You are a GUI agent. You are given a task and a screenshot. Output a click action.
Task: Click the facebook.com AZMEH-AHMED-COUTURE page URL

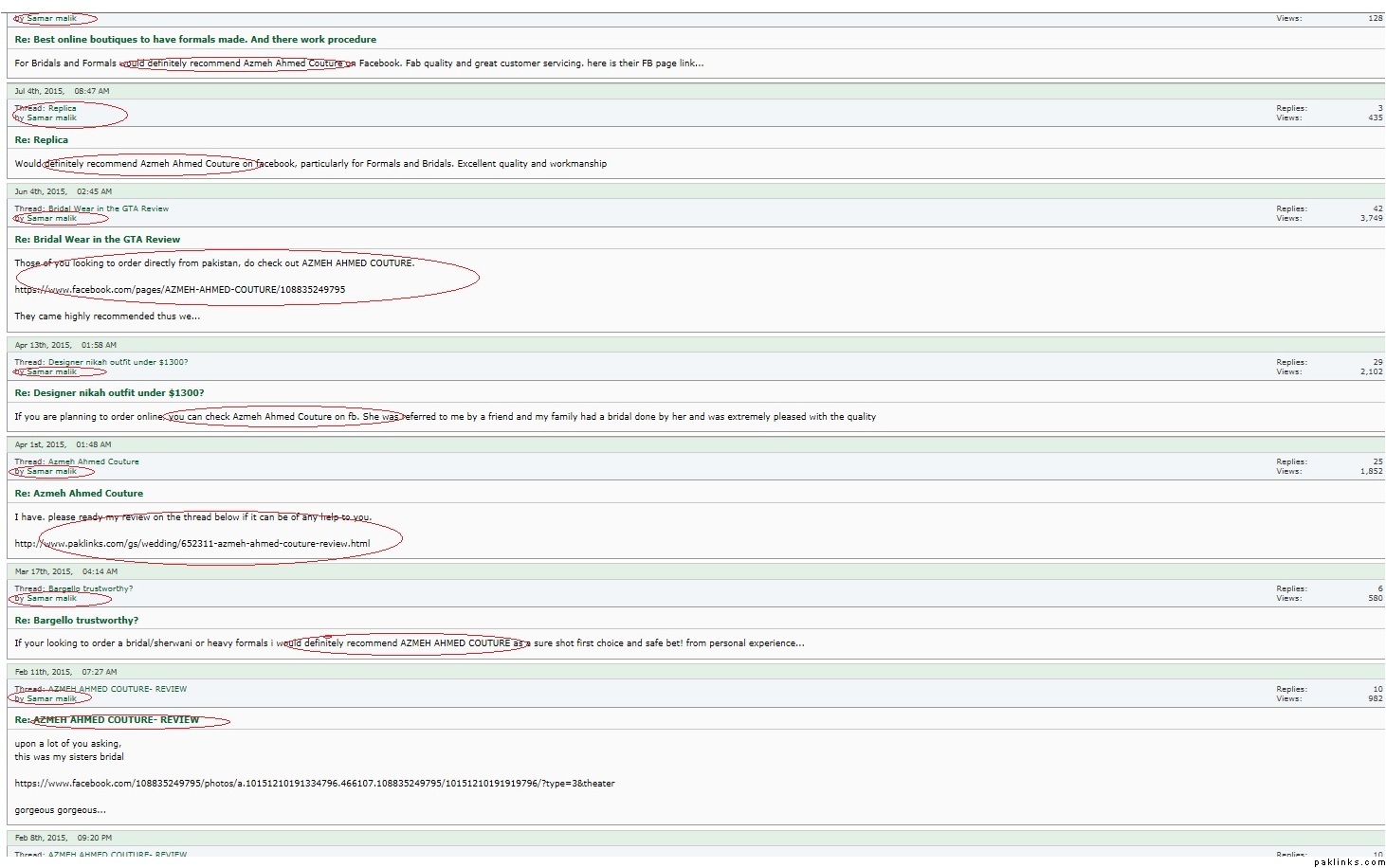[x=180, y=290]
